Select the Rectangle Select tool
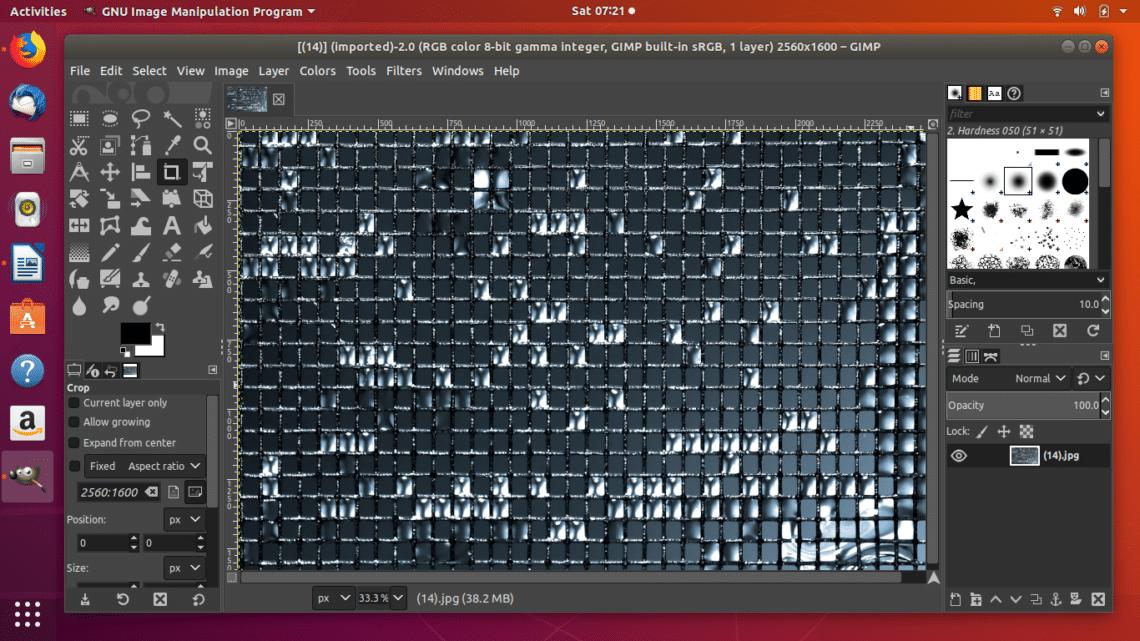Image resolution: width=1140 pixels, height=641 pixels. [x=79, y=118]
